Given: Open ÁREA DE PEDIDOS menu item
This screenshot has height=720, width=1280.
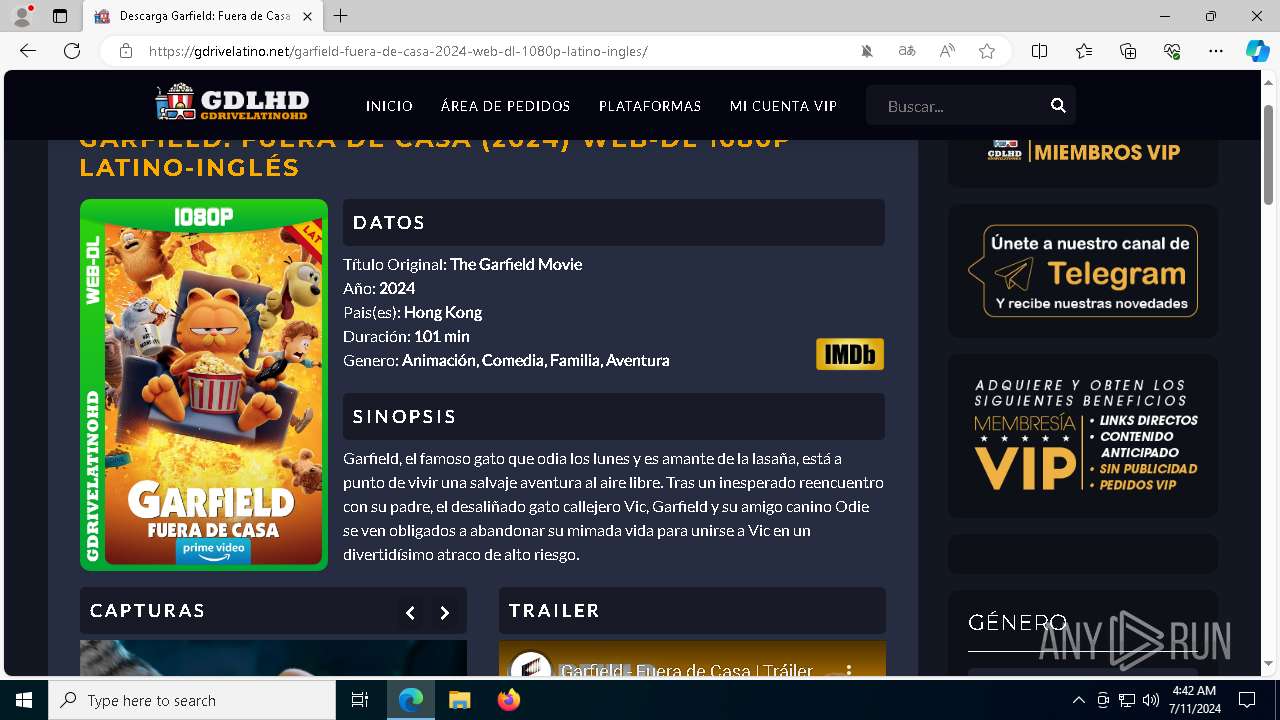Looking at the screenshot, I should click(505, 106).
